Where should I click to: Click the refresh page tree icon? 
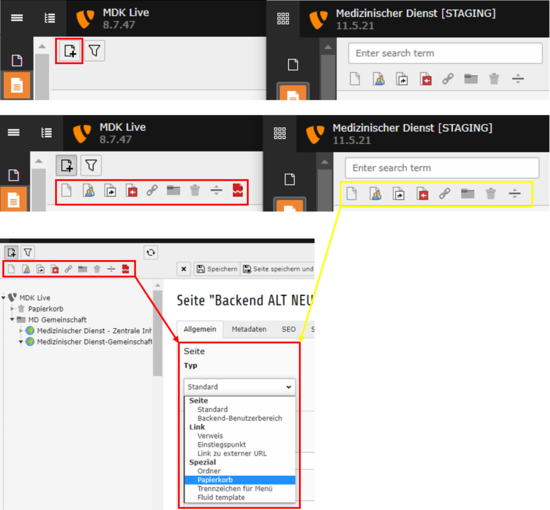151,252
